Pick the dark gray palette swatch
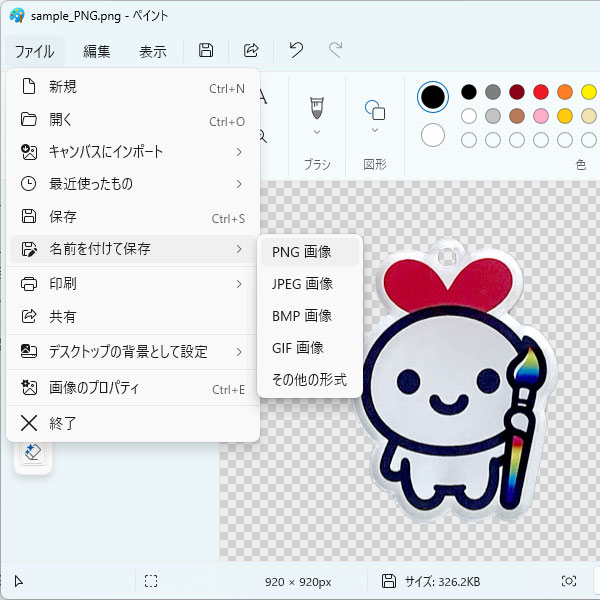 click(493, 92)
